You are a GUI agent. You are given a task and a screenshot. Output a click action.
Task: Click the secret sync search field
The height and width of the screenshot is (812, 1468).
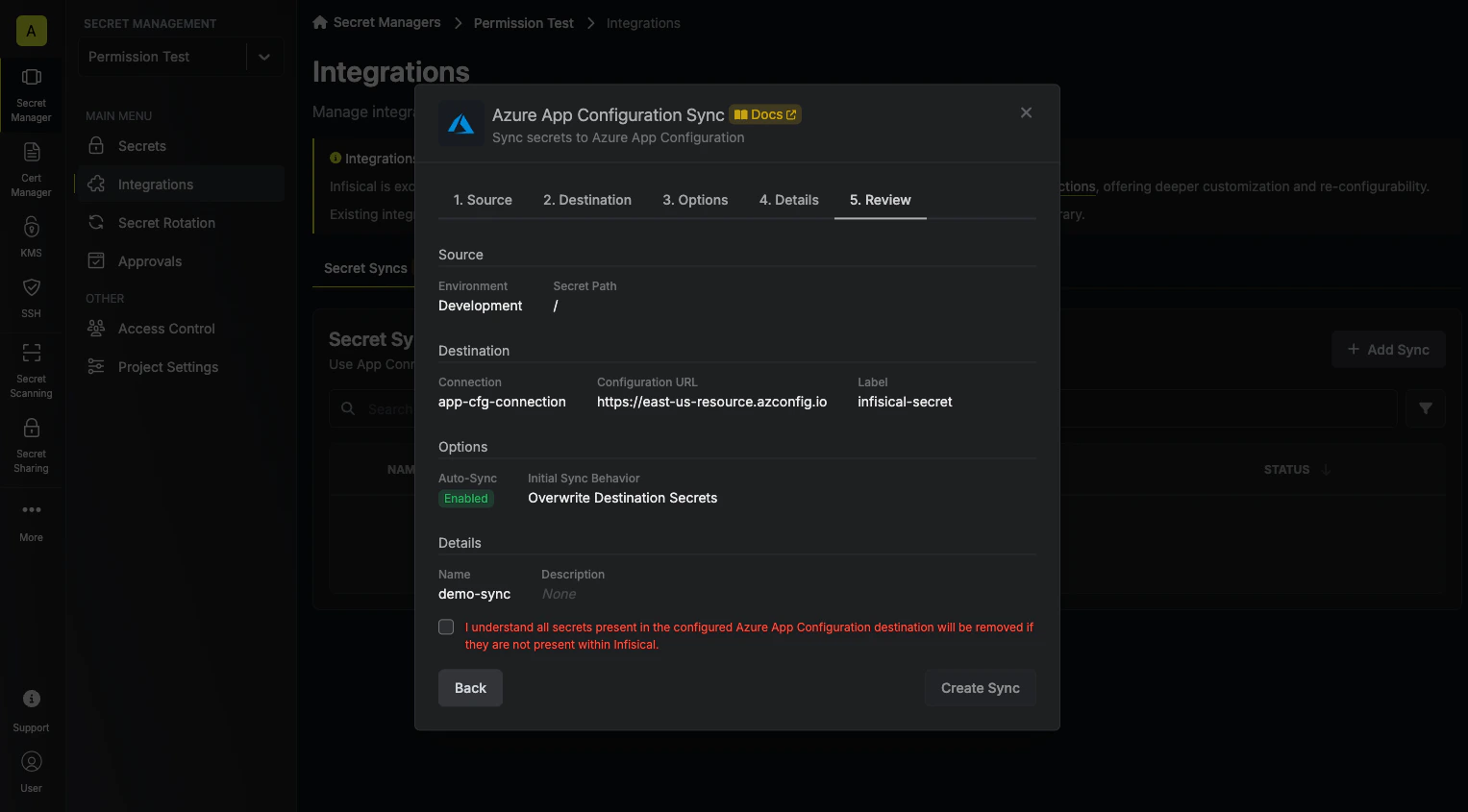click(x=862, y=408)
